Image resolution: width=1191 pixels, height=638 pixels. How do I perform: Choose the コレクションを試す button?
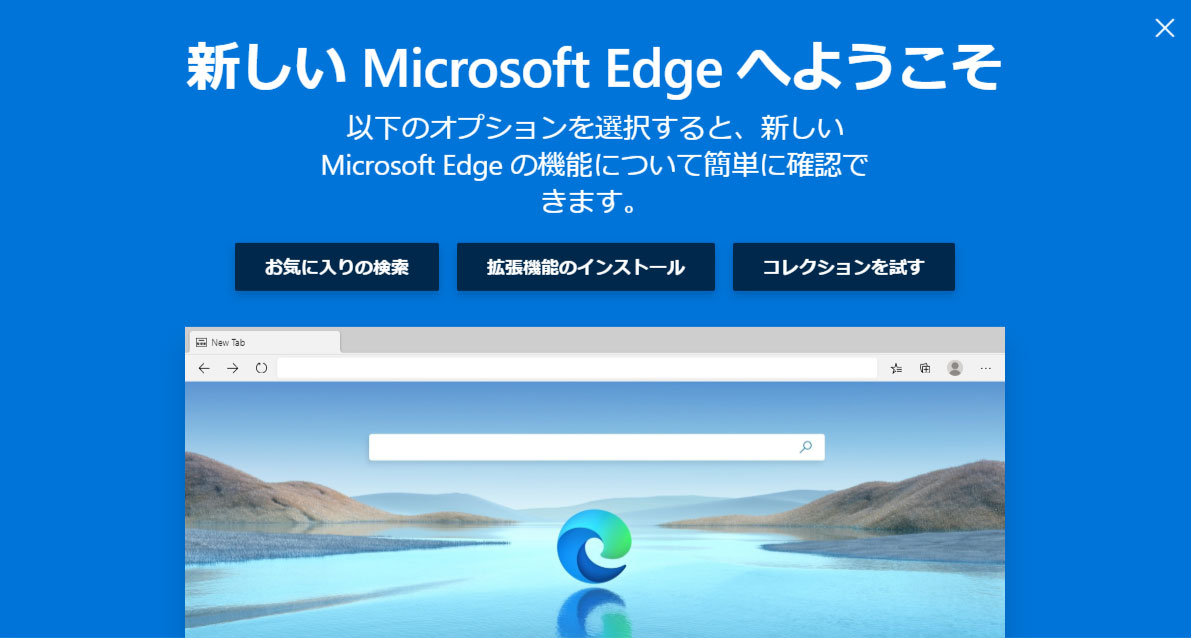coord(843,267)
